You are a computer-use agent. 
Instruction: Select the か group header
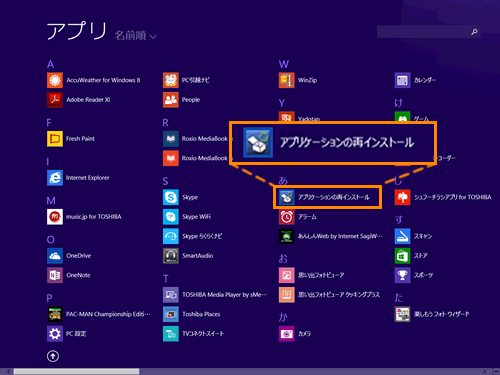coord(283,317)
